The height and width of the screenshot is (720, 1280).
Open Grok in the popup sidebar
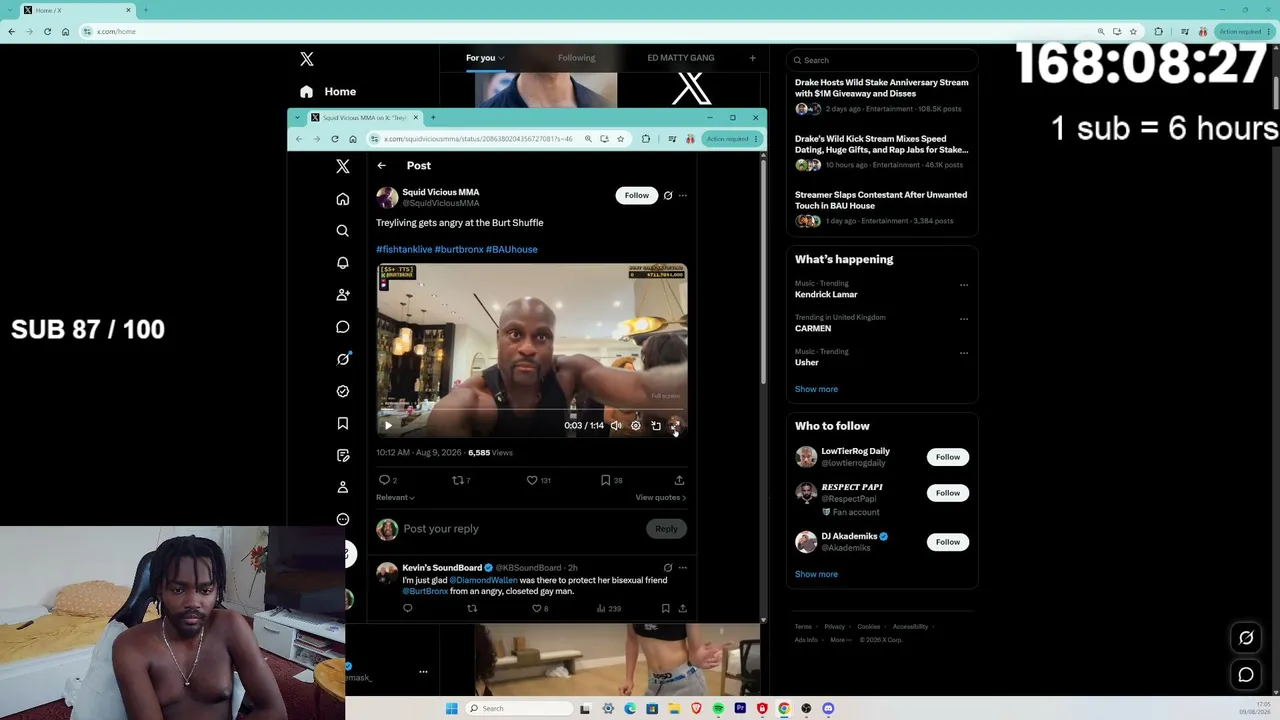tap(343, 359)
